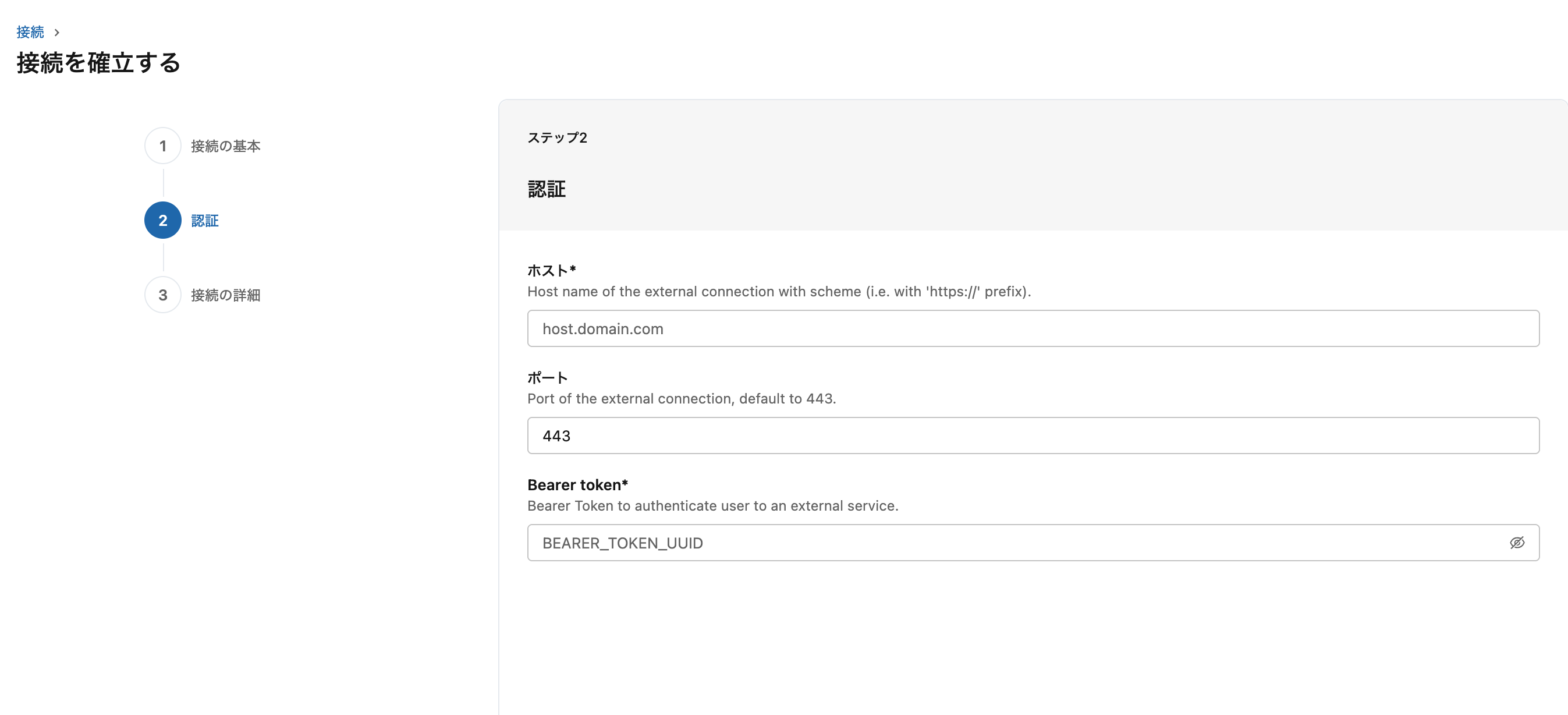
Task: Click the breadcrumb chevron arrow
Action: (x=56, y=32)
